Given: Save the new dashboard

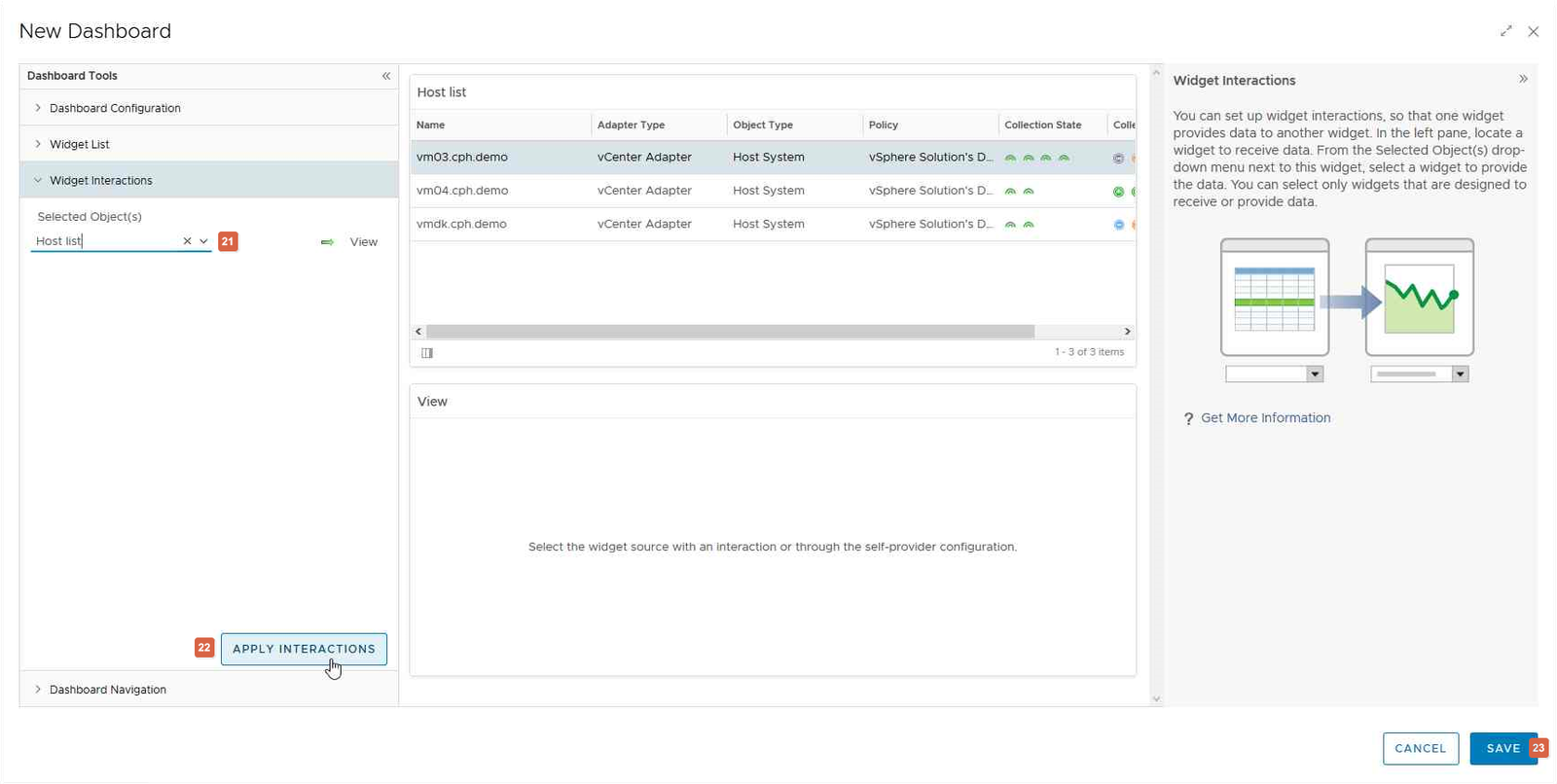Looking at the screenshot, I should pos(1502,748).
